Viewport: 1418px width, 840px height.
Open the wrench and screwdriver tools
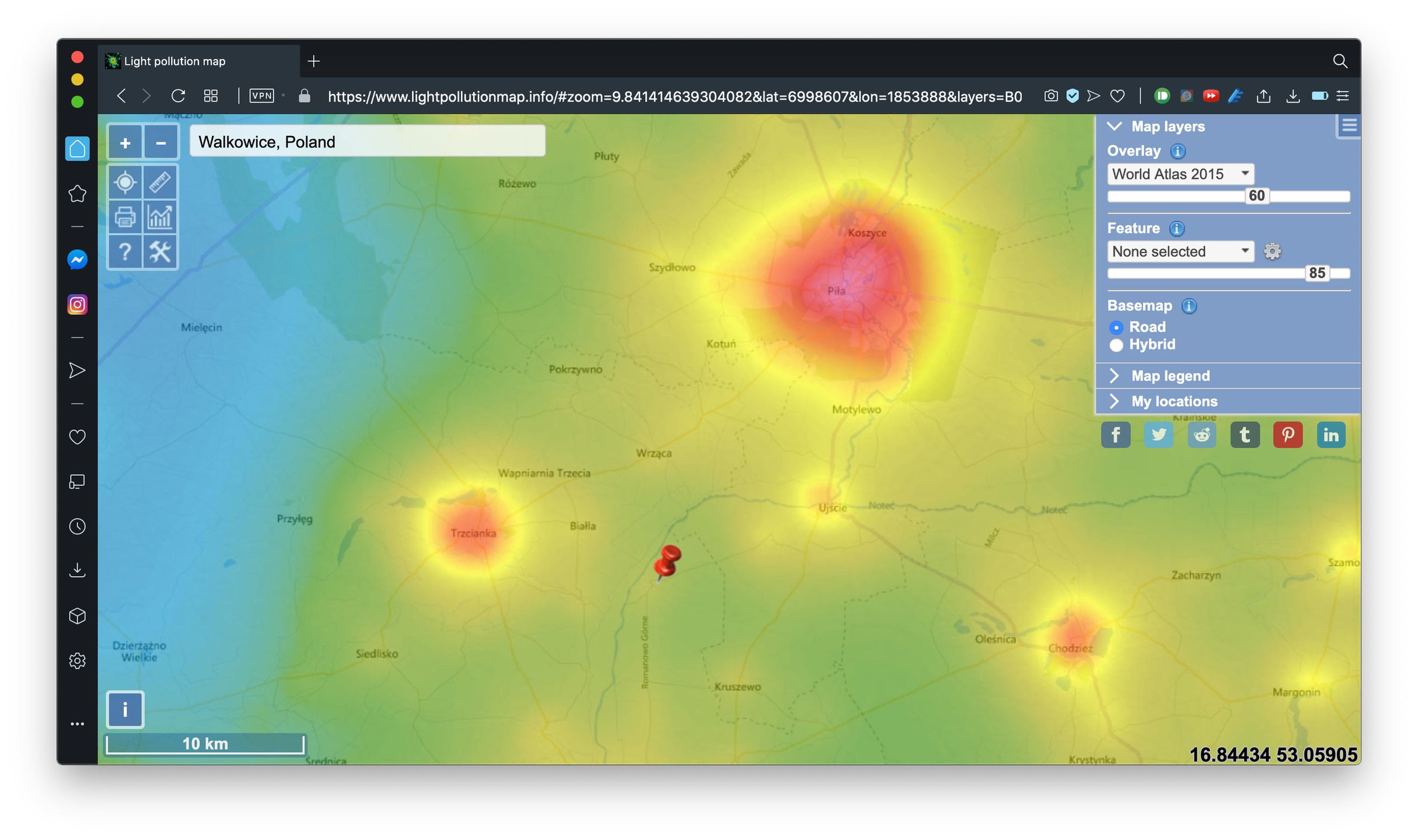[x=160, y=252]
